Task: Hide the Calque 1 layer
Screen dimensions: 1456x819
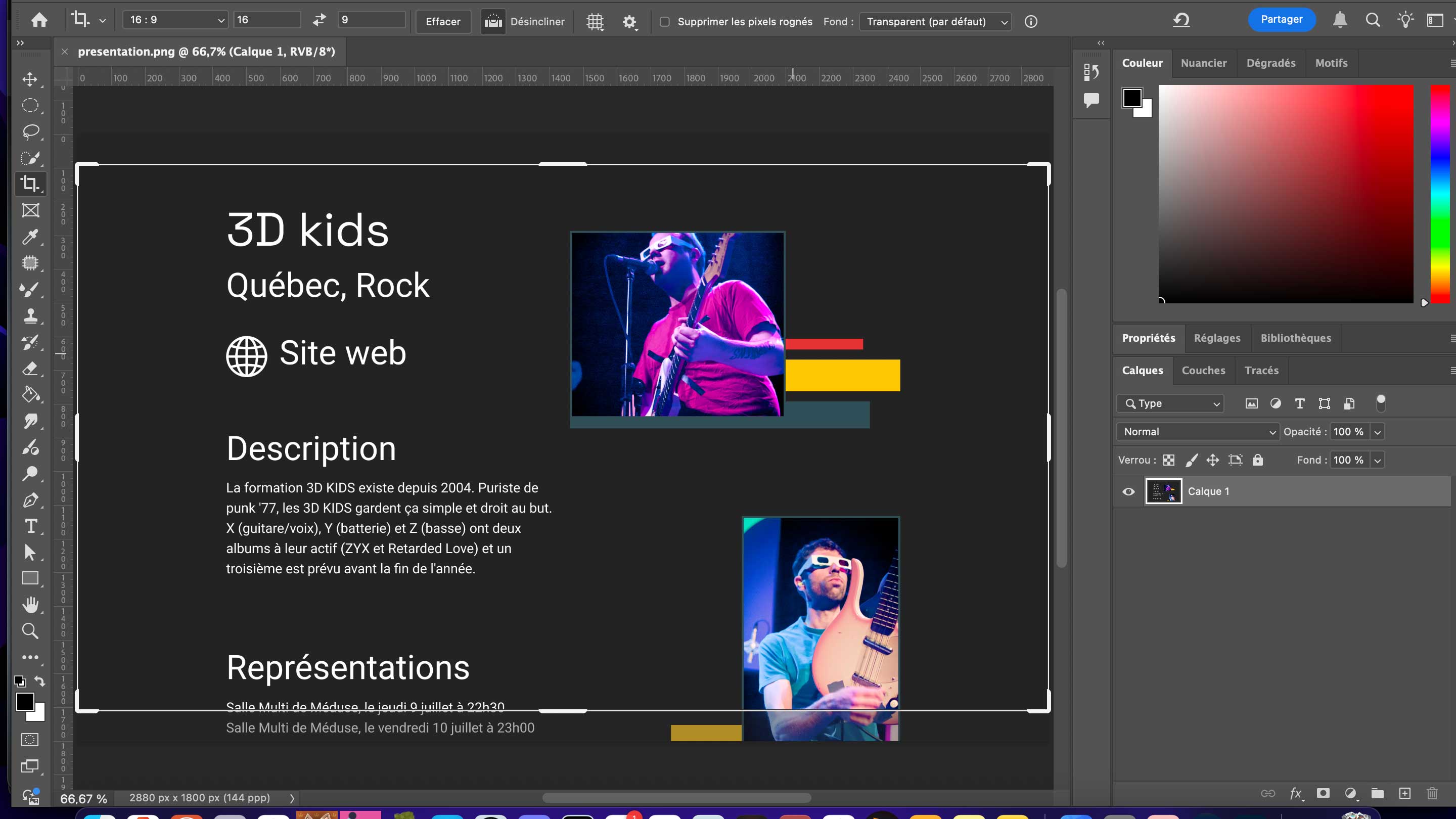Action: tap(1128, 491)
